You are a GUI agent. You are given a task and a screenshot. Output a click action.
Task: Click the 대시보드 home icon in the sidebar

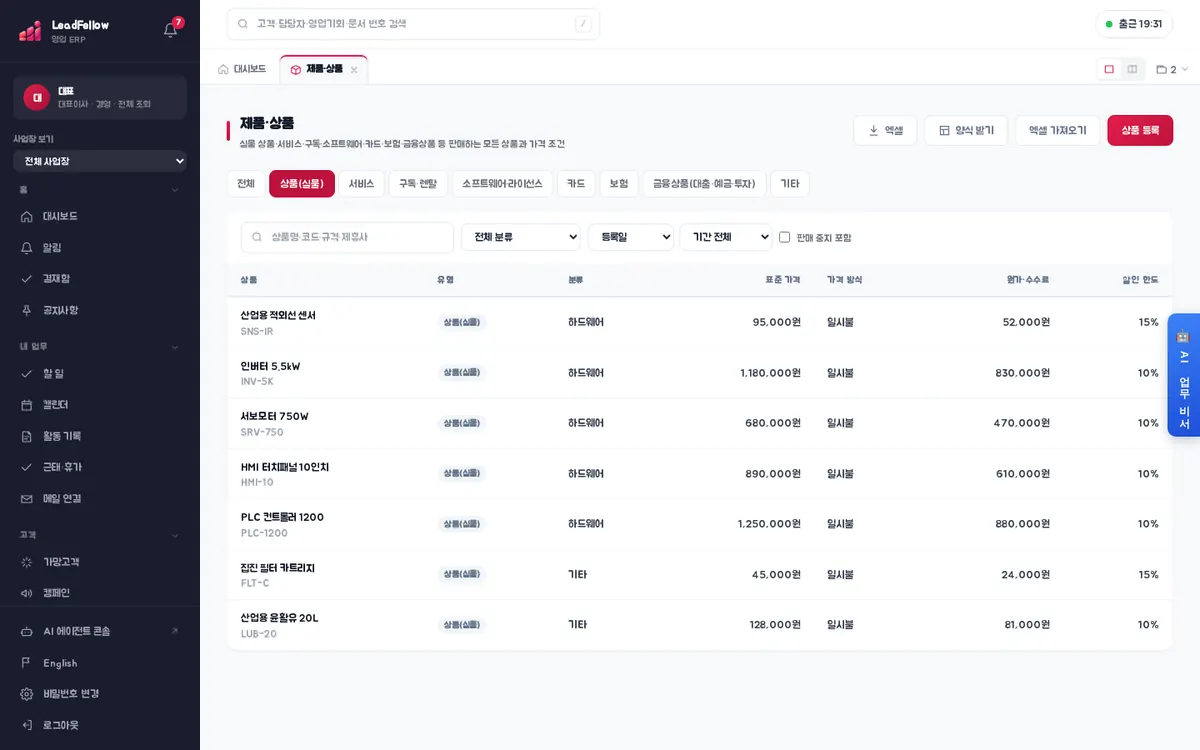(27, 216)
